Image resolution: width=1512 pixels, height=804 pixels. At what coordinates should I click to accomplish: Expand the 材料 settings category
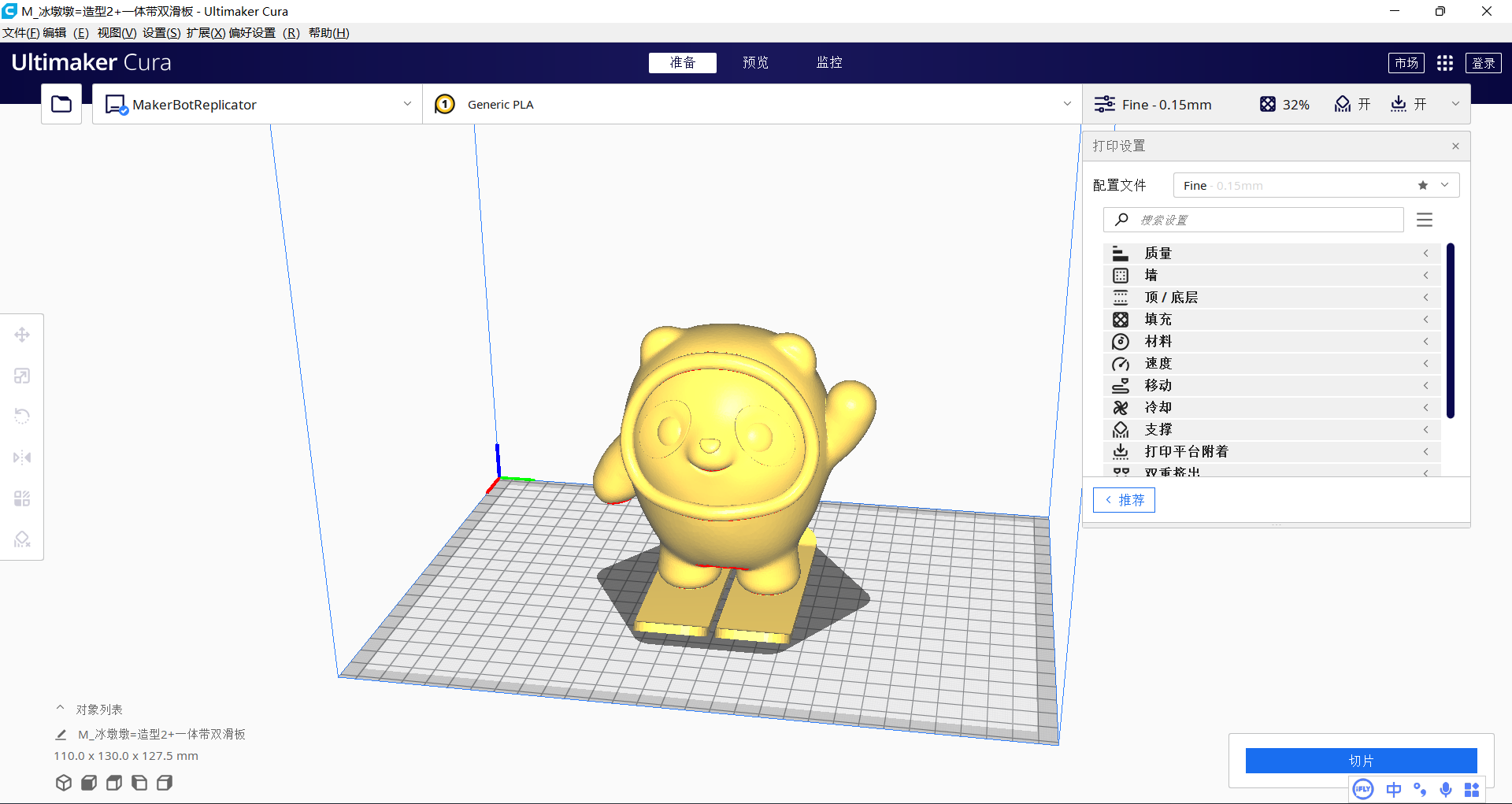[x=1273, y=341]
